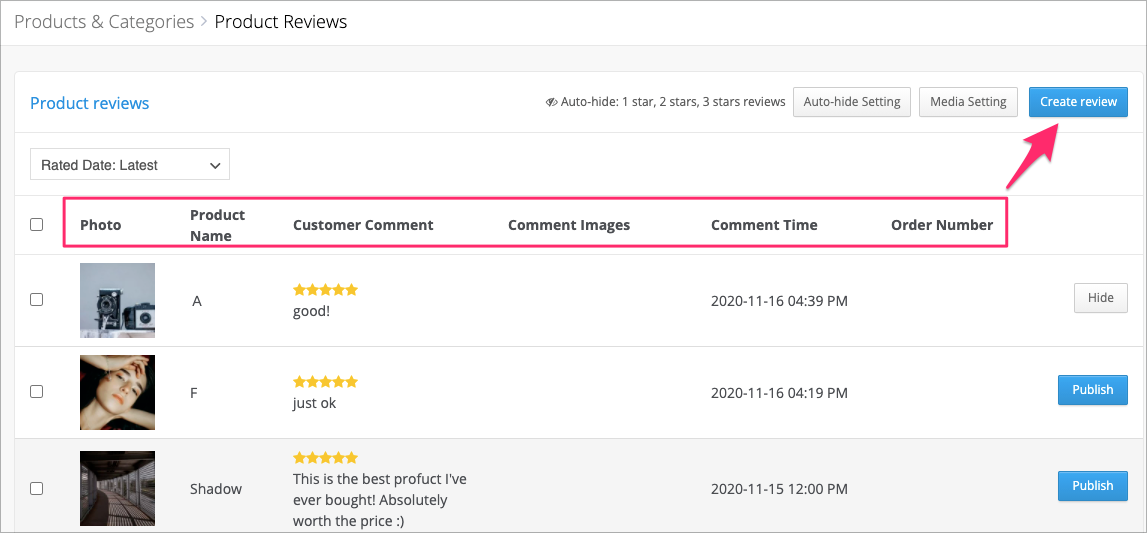
Task: Click the auto-hide crossed-eye icon
Action: click(552, 102)
